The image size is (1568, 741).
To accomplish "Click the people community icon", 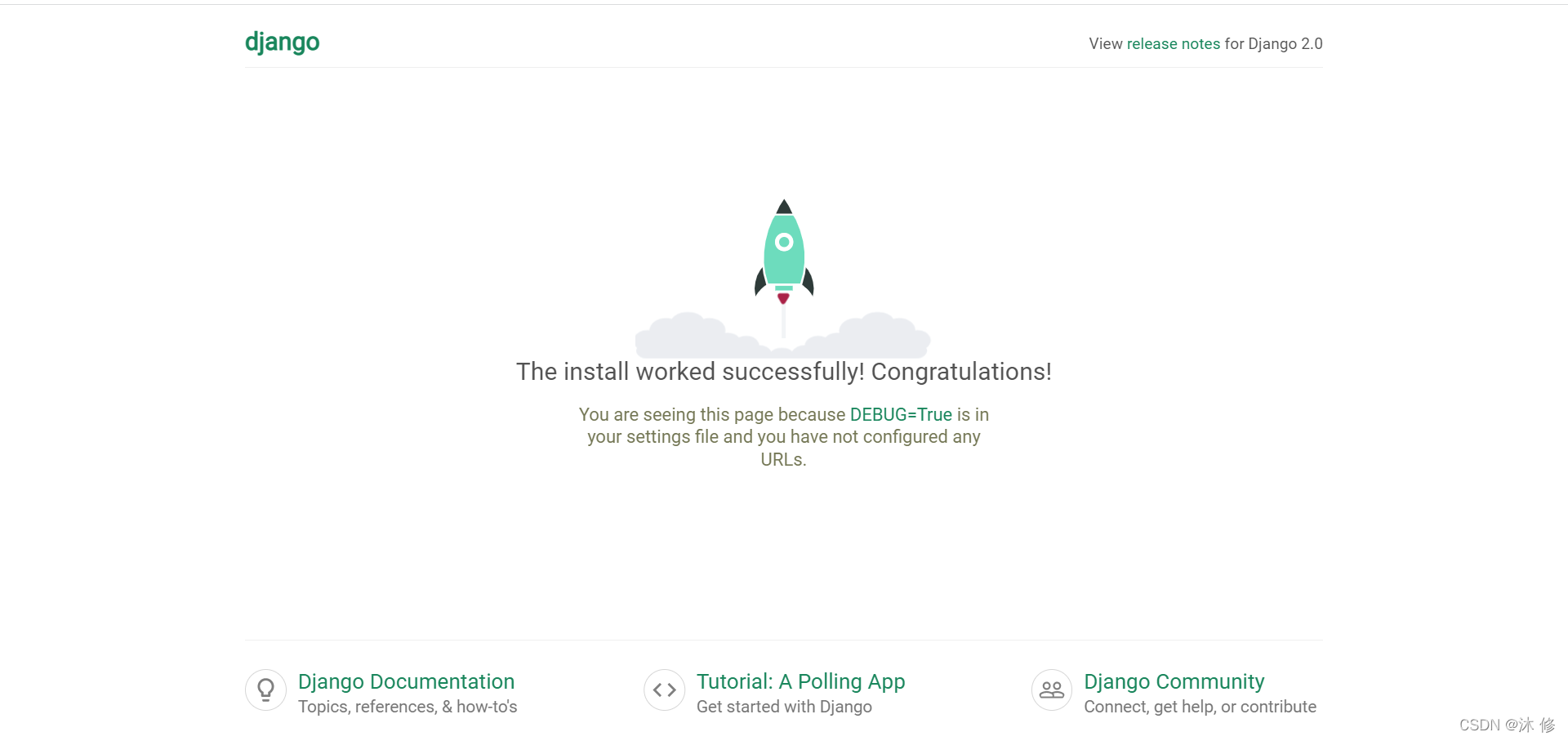I will pyautogui.click(x=1052, y=690).
